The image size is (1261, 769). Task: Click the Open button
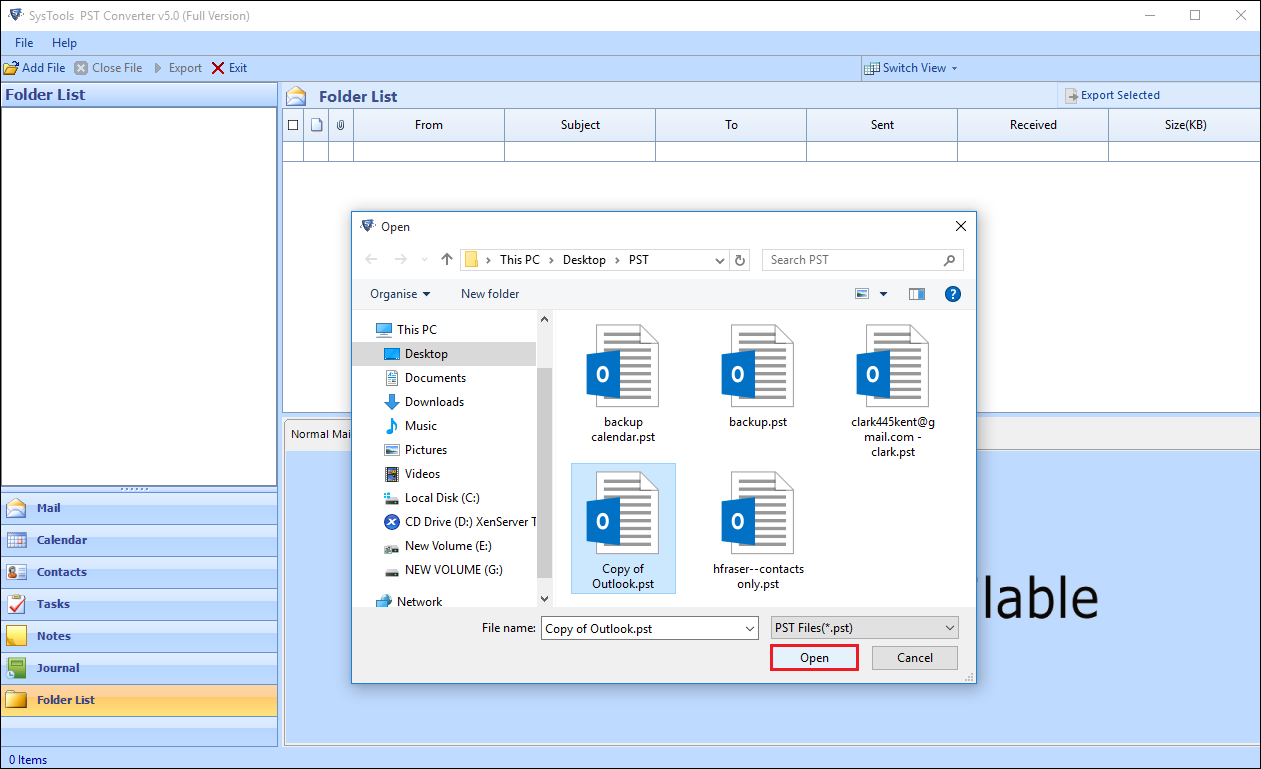pyautogui.click(x=814, y=658)
